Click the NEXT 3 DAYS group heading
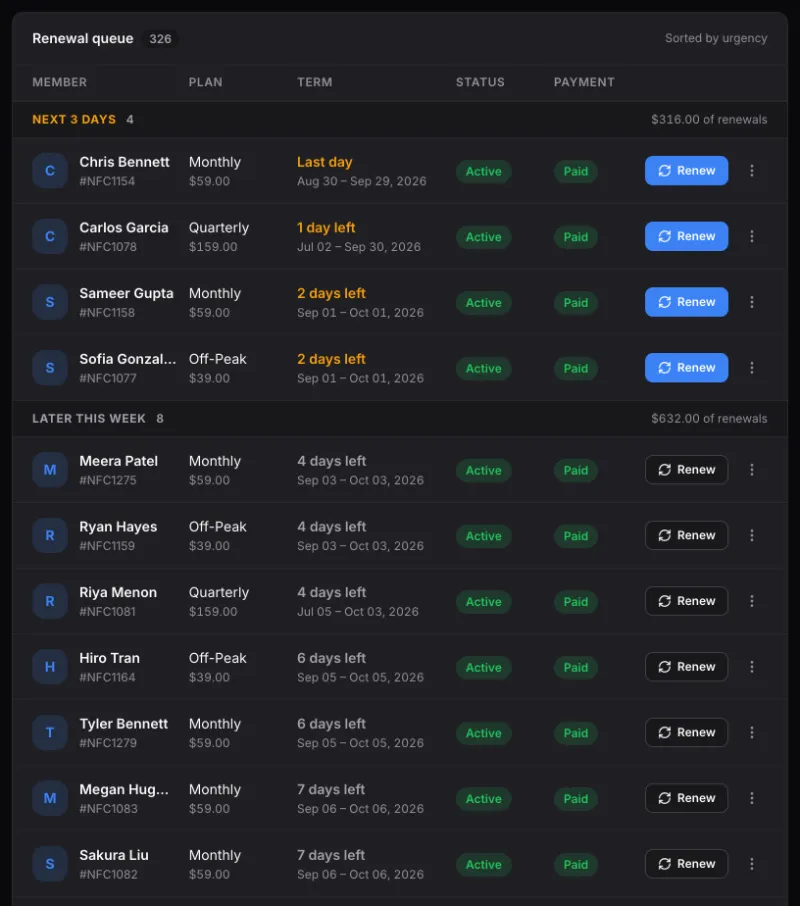 pos(74,120)
